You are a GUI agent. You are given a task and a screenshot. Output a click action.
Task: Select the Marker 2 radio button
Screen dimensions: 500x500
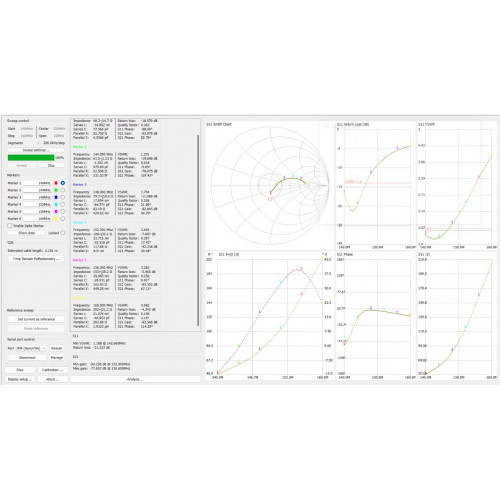click(x=63, y=190)
